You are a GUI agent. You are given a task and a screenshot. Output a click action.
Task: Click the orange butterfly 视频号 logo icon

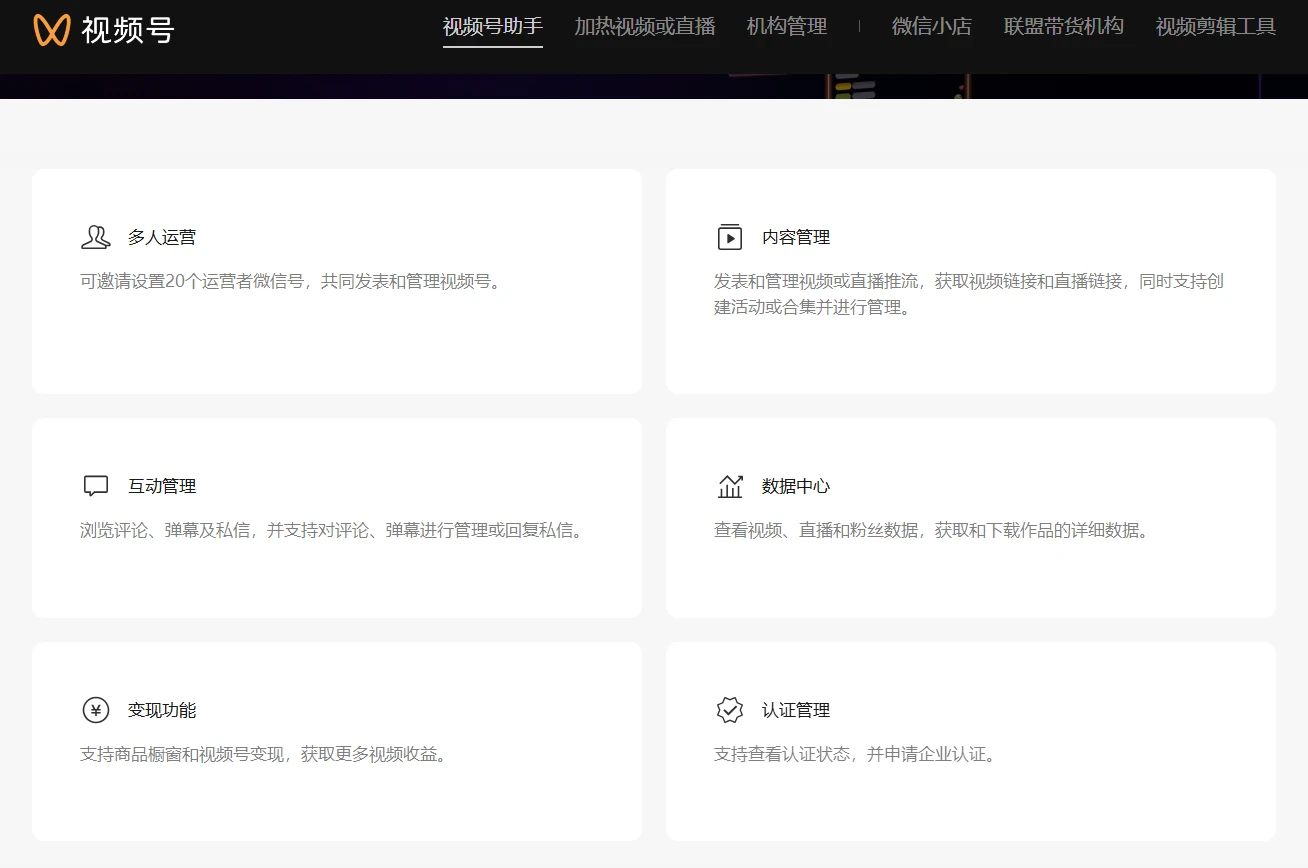(x=51, y=30)
